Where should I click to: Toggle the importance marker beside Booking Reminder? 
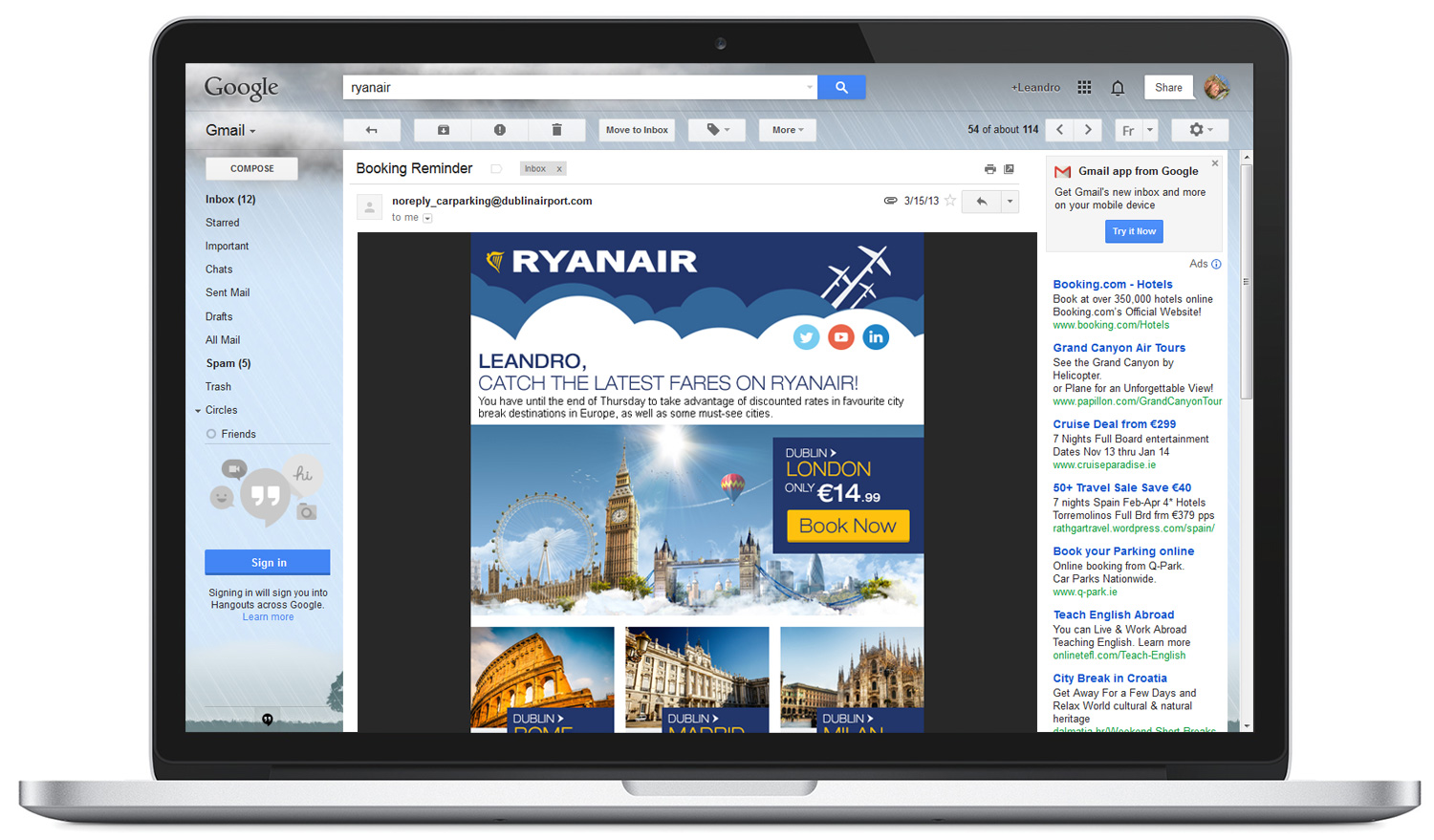pyautogui.click(x=496, y=169)
